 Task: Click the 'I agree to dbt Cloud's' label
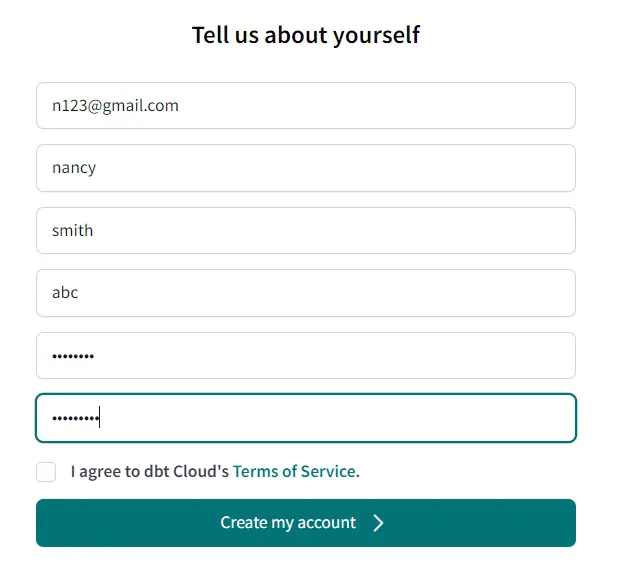(150, 471)
